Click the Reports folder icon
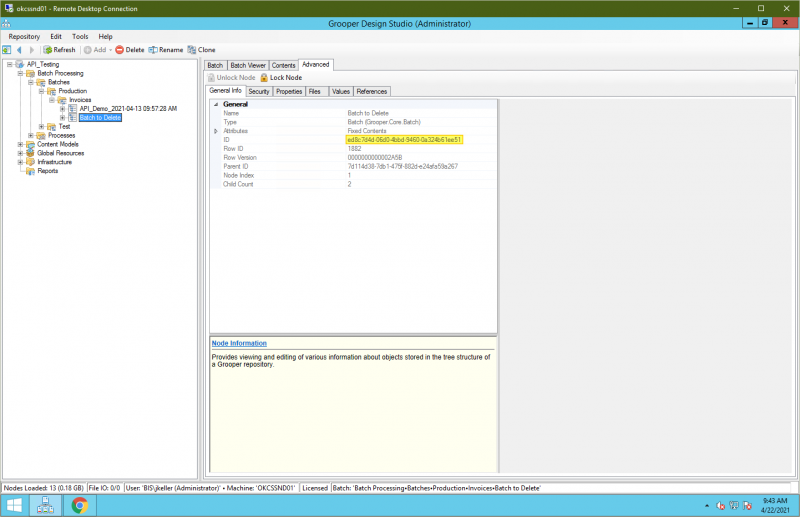800x517 pixels. 31,171
